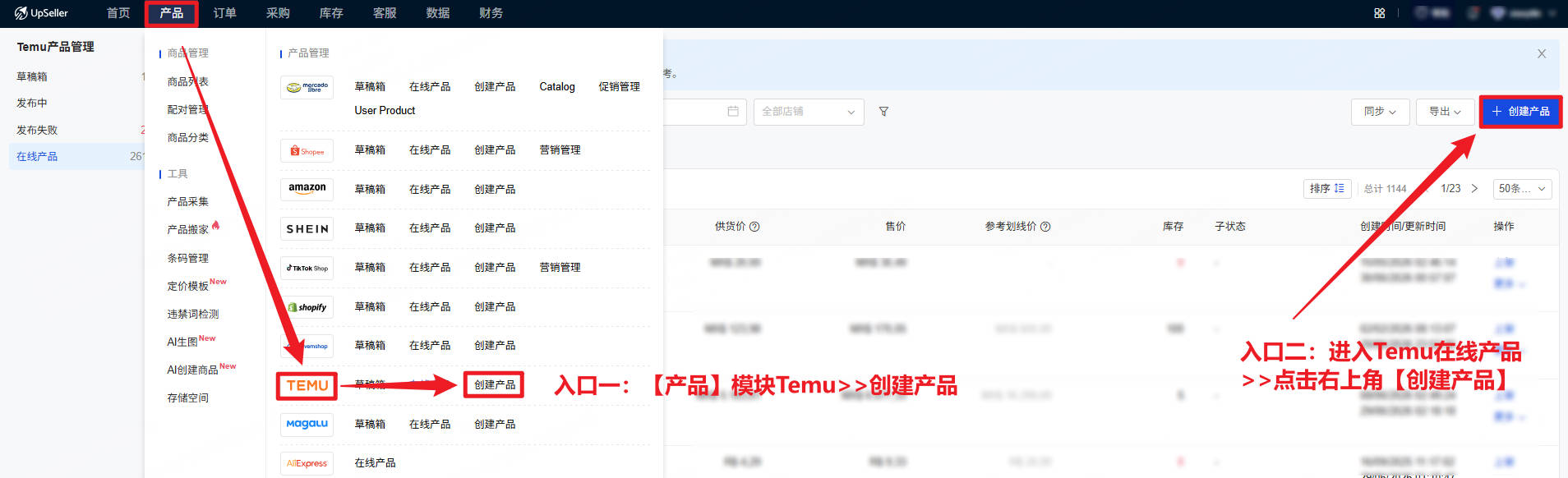Open the 库存 top menu
Viewport: 1568px width, 478px height.
pos(331,13)
